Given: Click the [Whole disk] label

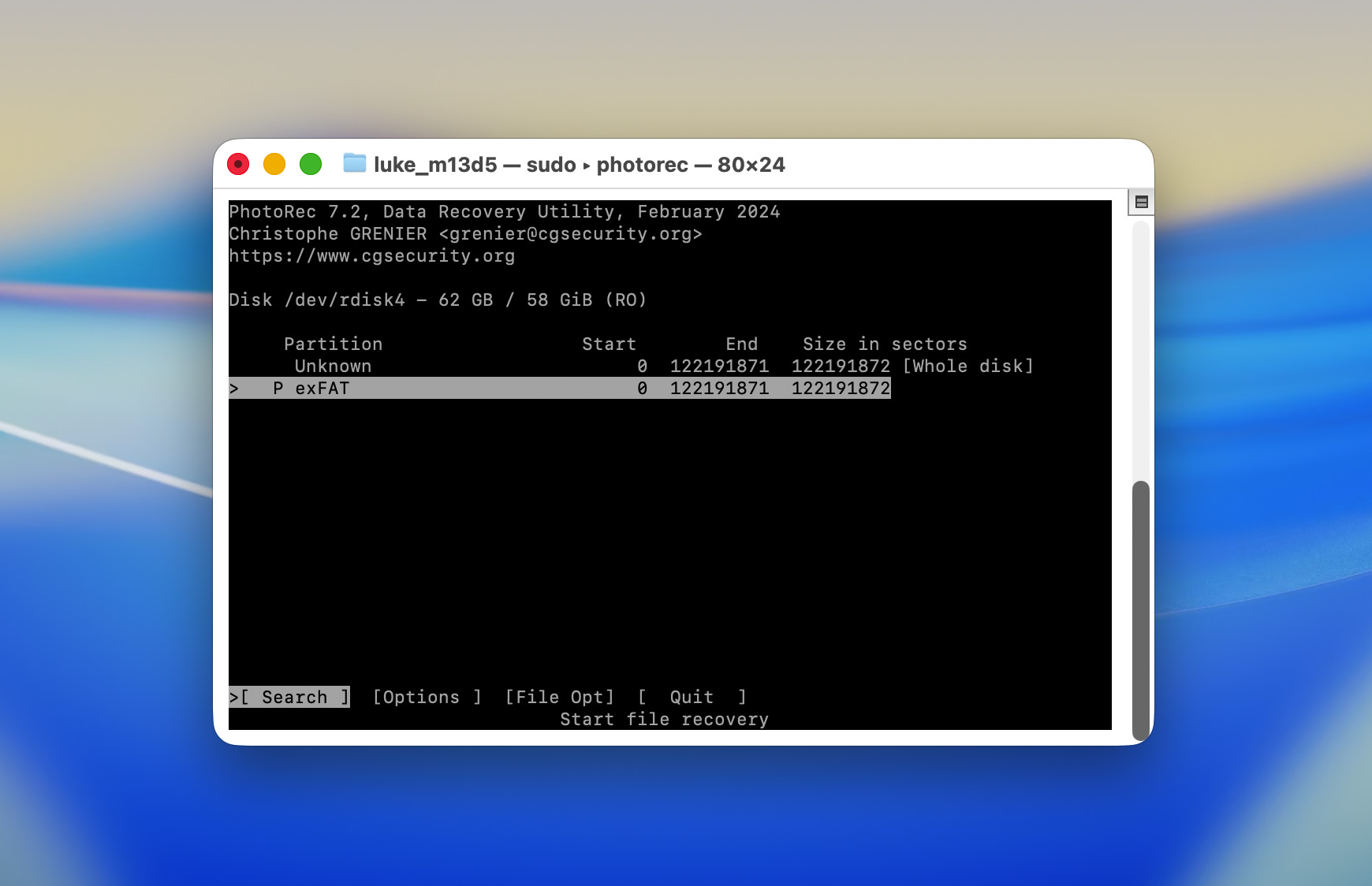Looking at the screenshot, I should coord(967,366).
